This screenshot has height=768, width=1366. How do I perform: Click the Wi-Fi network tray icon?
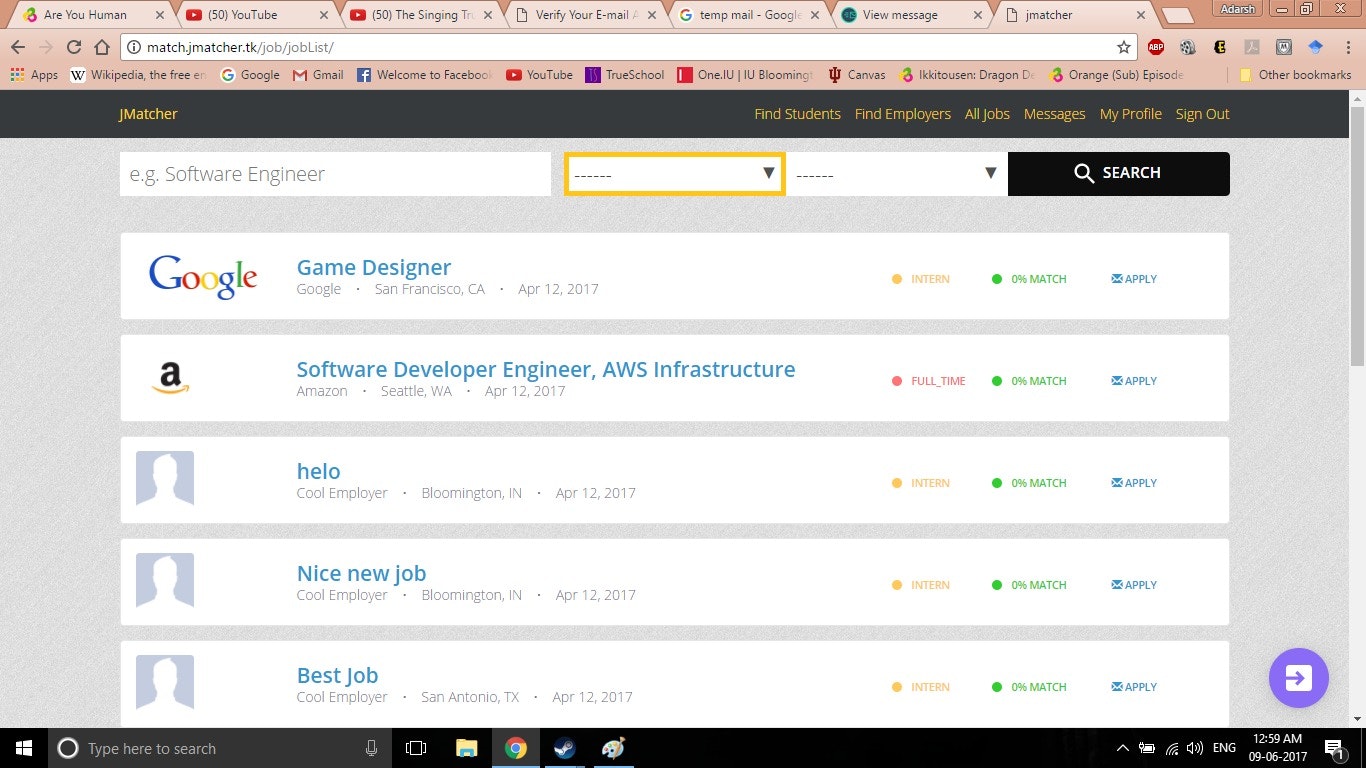point(1171,748)
